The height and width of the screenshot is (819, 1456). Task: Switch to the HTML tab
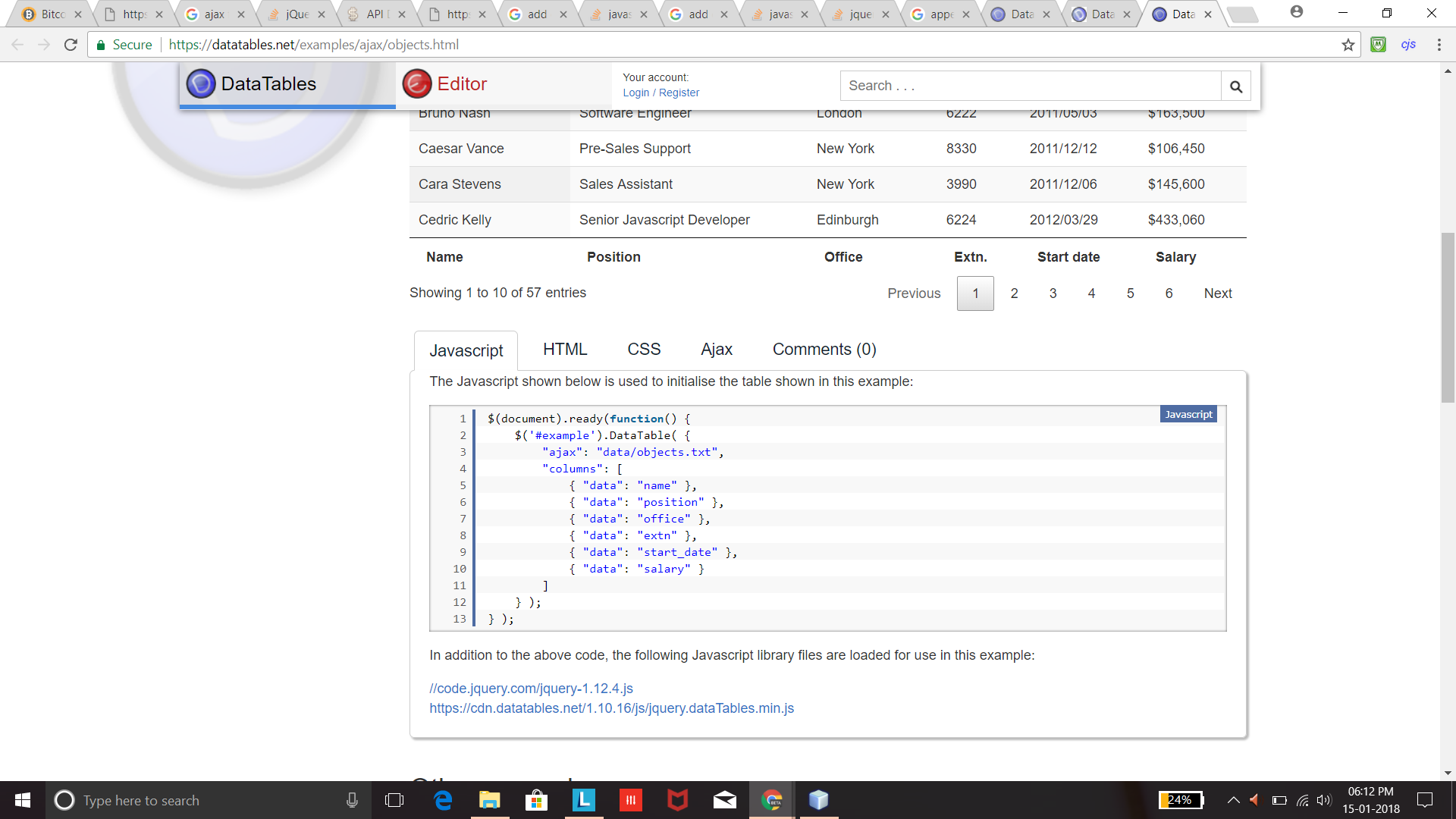565,349
